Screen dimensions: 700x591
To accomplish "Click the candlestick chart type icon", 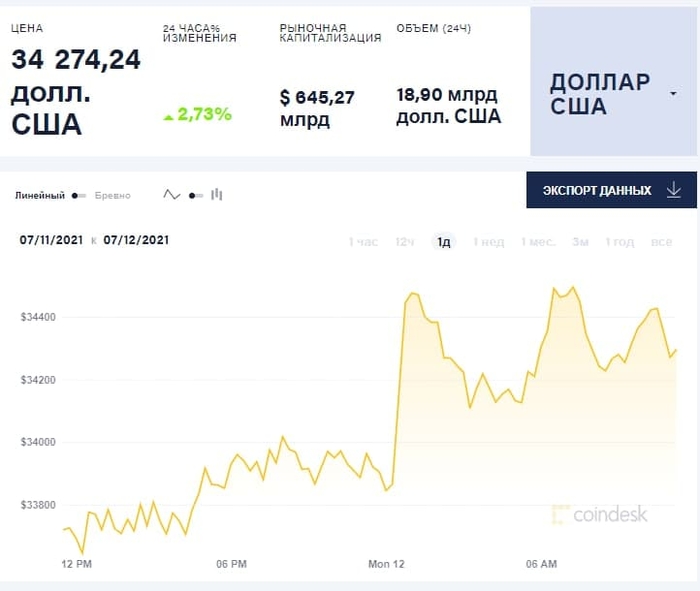I will coord(216,195).
